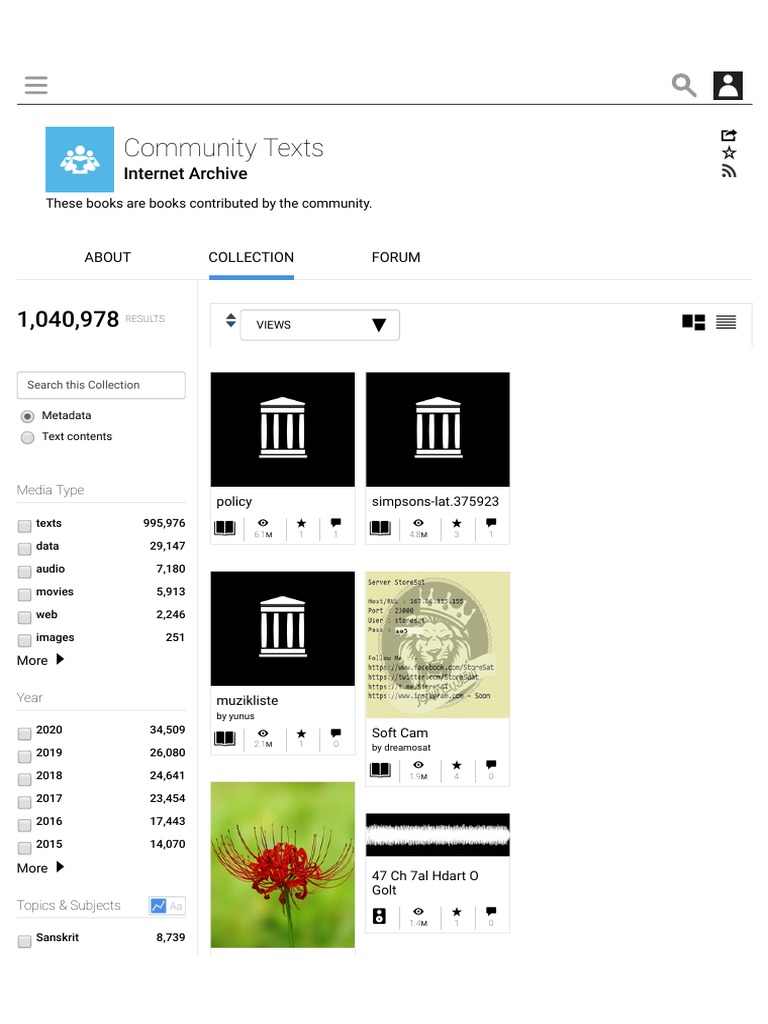Open the policy item title
Viewport: 768px width, 1024px height.
[x=234, y=502]
